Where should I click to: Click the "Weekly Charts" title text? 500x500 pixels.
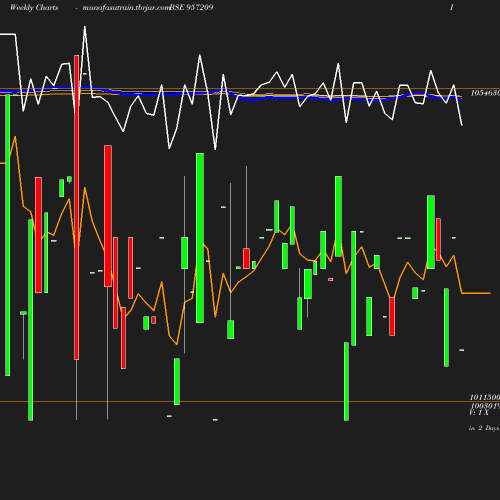34,7
